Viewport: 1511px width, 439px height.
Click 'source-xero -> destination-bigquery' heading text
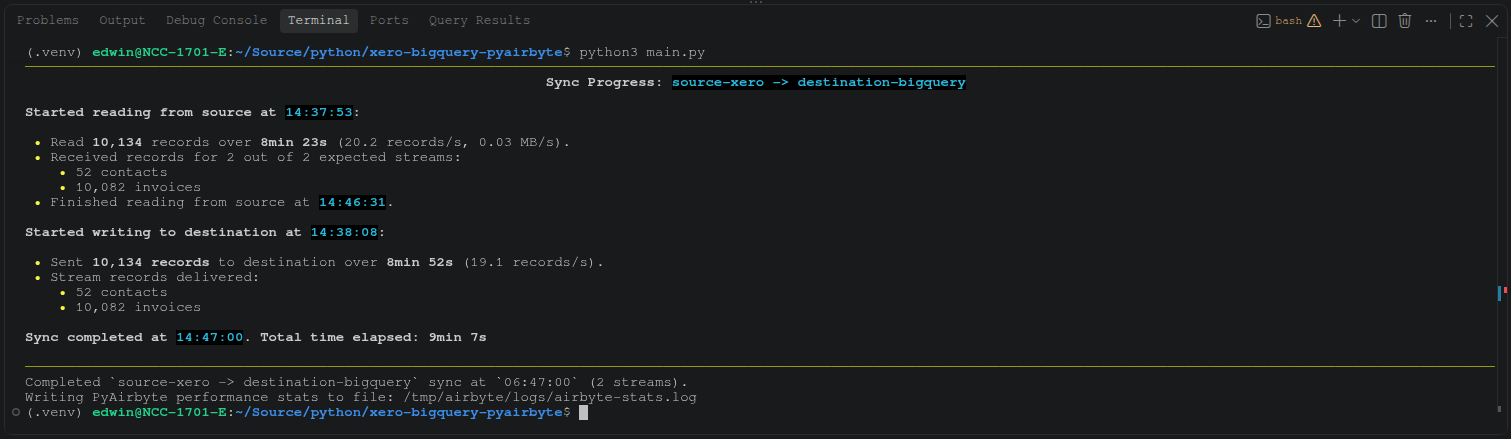coord(818,82)
